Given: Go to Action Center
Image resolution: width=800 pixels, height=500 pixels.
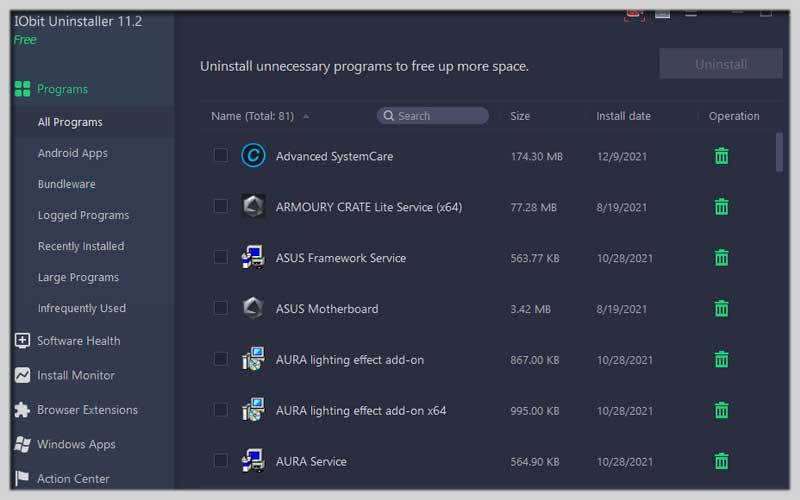Looking at the screenshot, I should (x=73, y=479).
